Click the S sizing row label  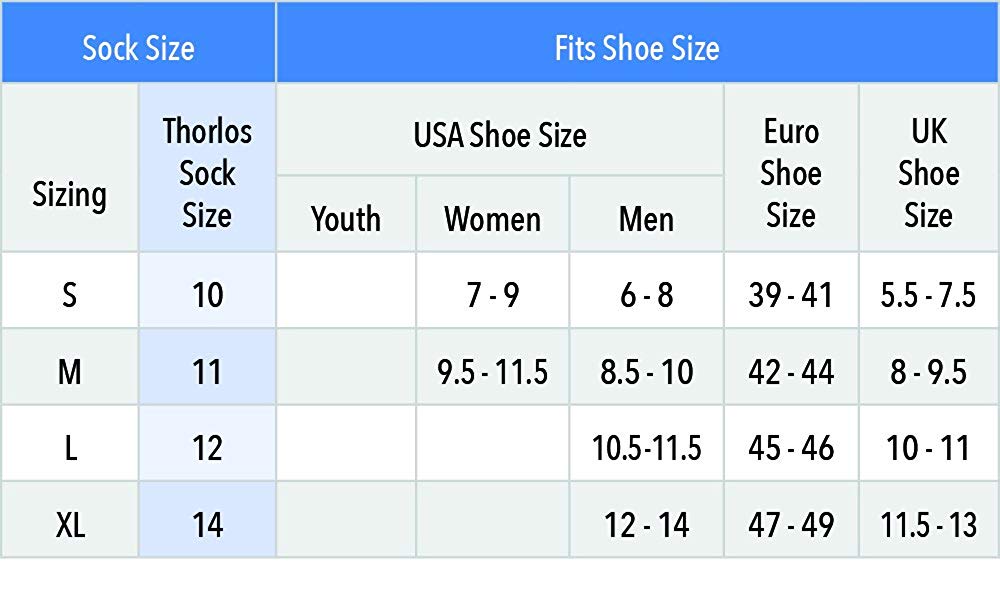coord(70,290)
